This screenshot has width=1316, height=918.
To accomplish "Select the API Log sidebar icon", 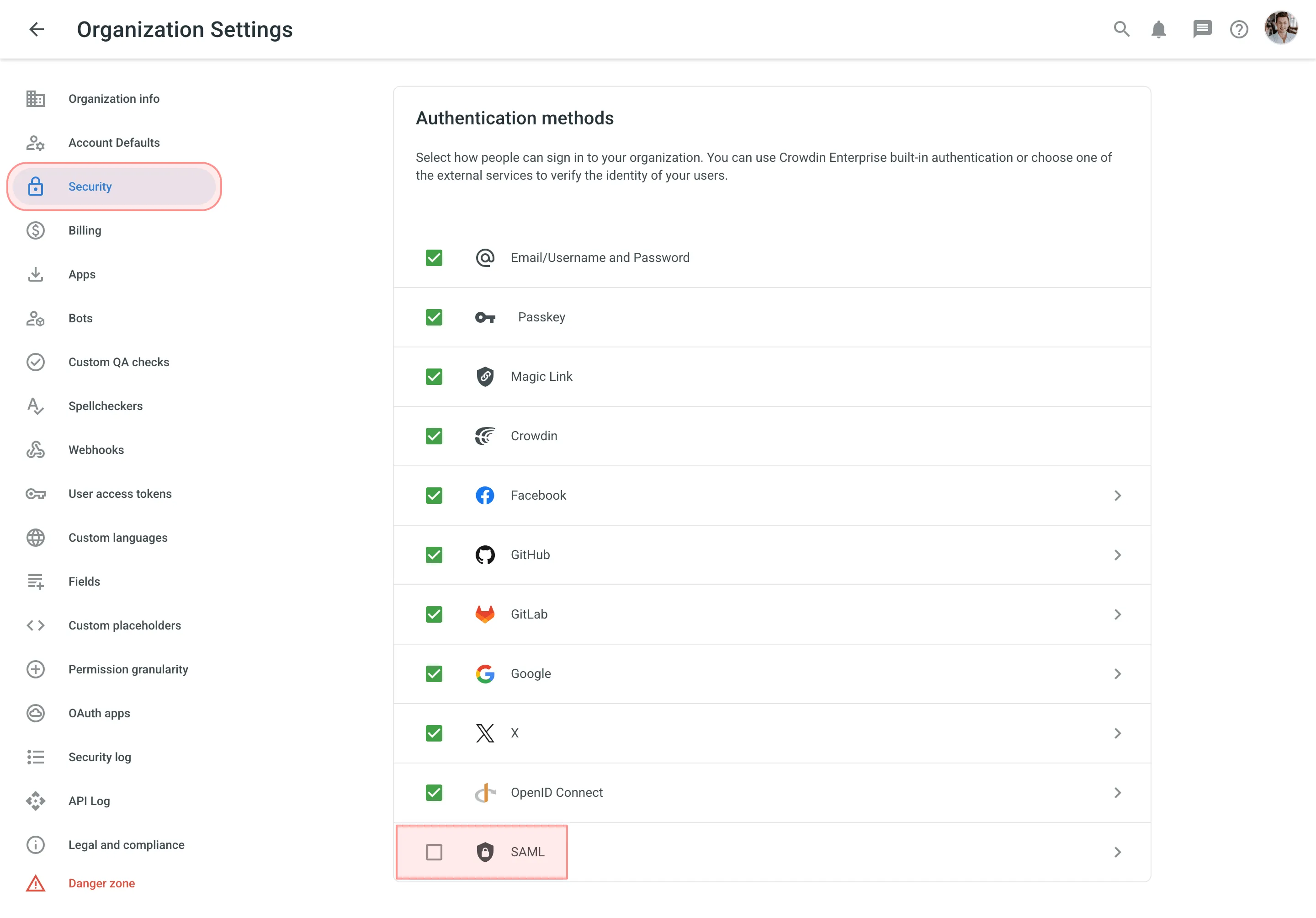I will pyautogui.click(x=36, y=801).
